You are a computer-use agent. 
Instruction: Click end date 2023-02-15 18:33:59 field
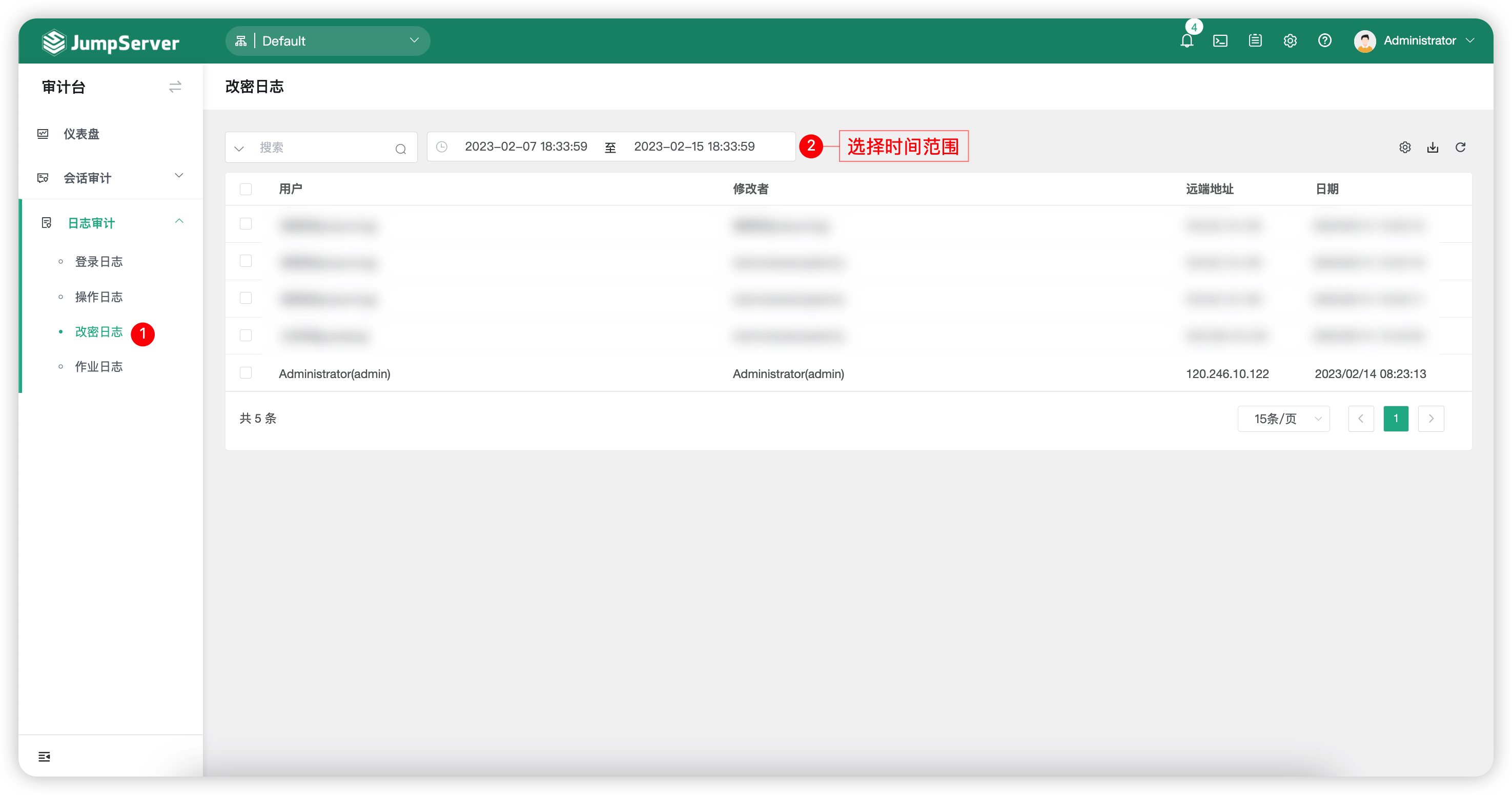point(694,147)
